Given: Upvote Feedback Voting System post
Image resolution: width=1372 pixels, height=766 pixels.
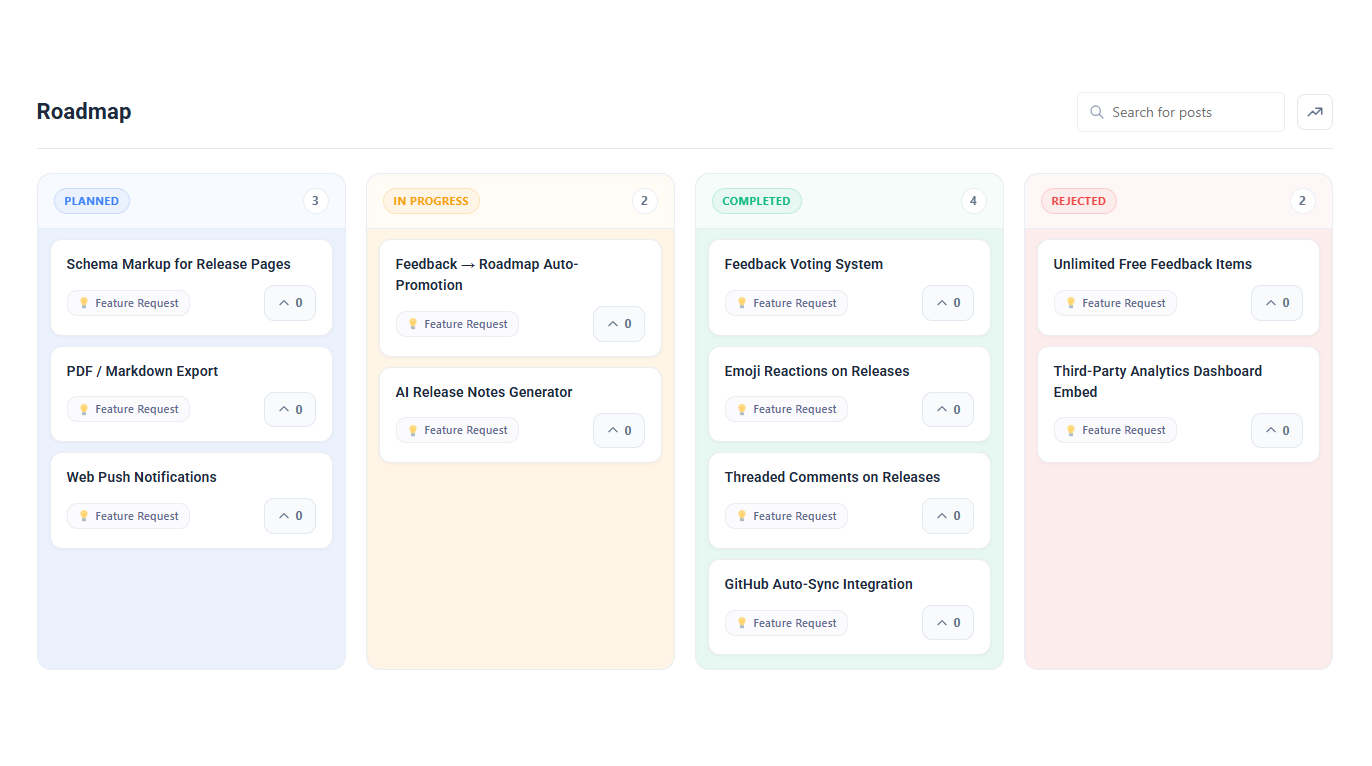Looking at the screenshot, I should 948,303.
